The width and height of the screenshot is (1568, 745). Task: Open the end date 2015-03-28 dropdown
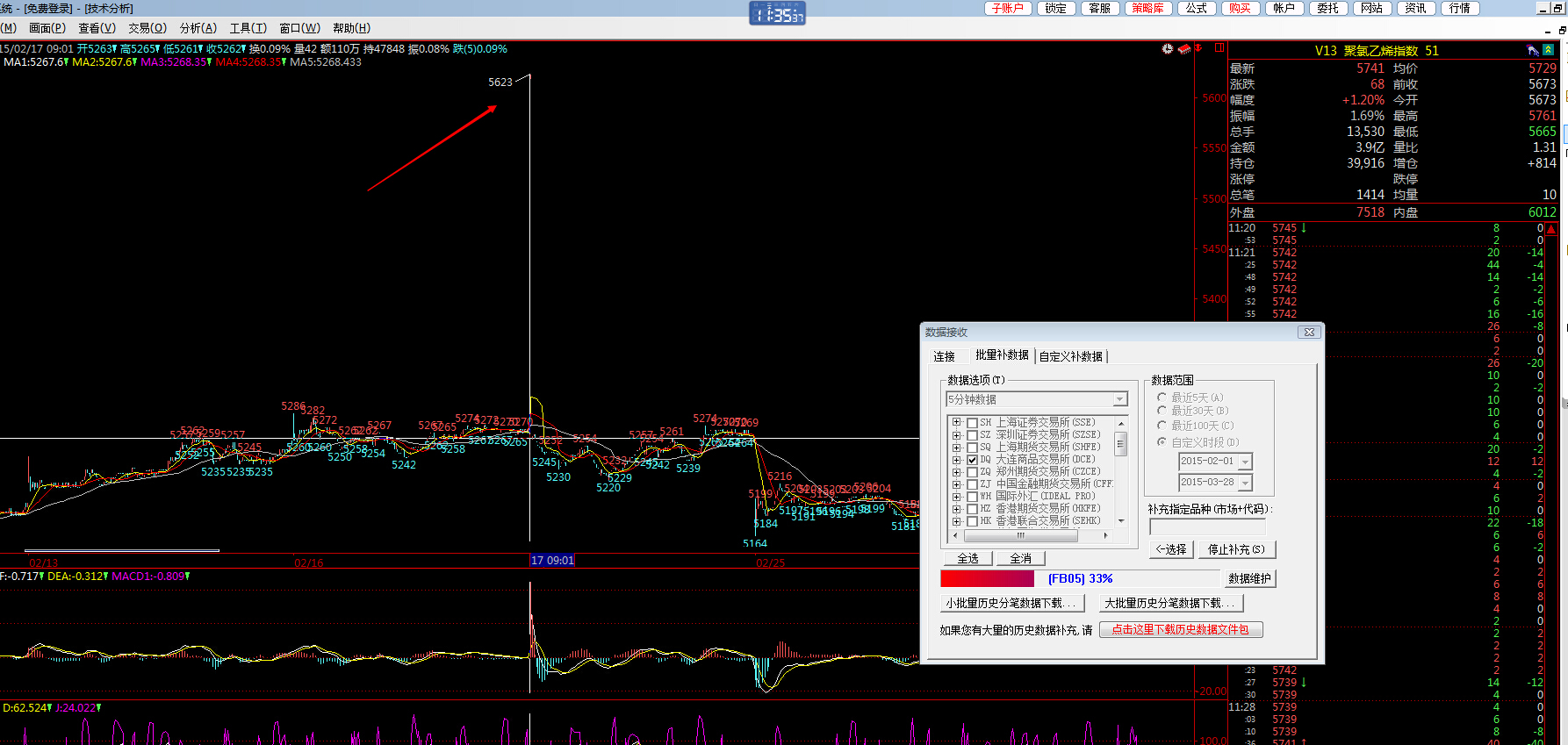tap(1245, 484)
